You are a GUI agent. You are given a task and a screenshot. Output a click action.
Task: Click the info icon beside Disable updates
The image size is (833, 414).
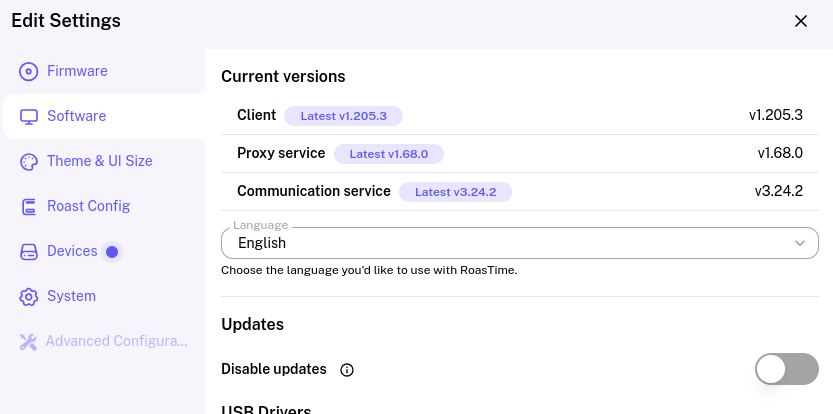[347, 370]
